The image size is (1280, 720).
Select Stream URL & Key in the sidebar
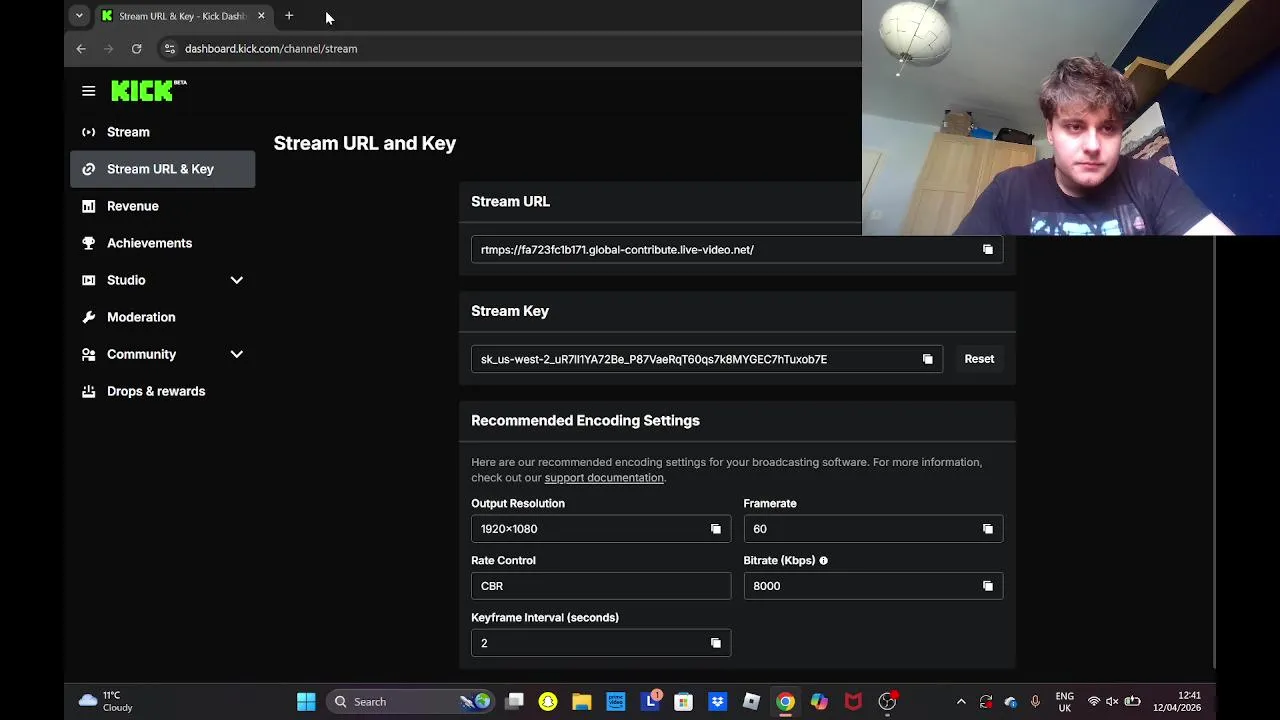(x=162, y=169)
